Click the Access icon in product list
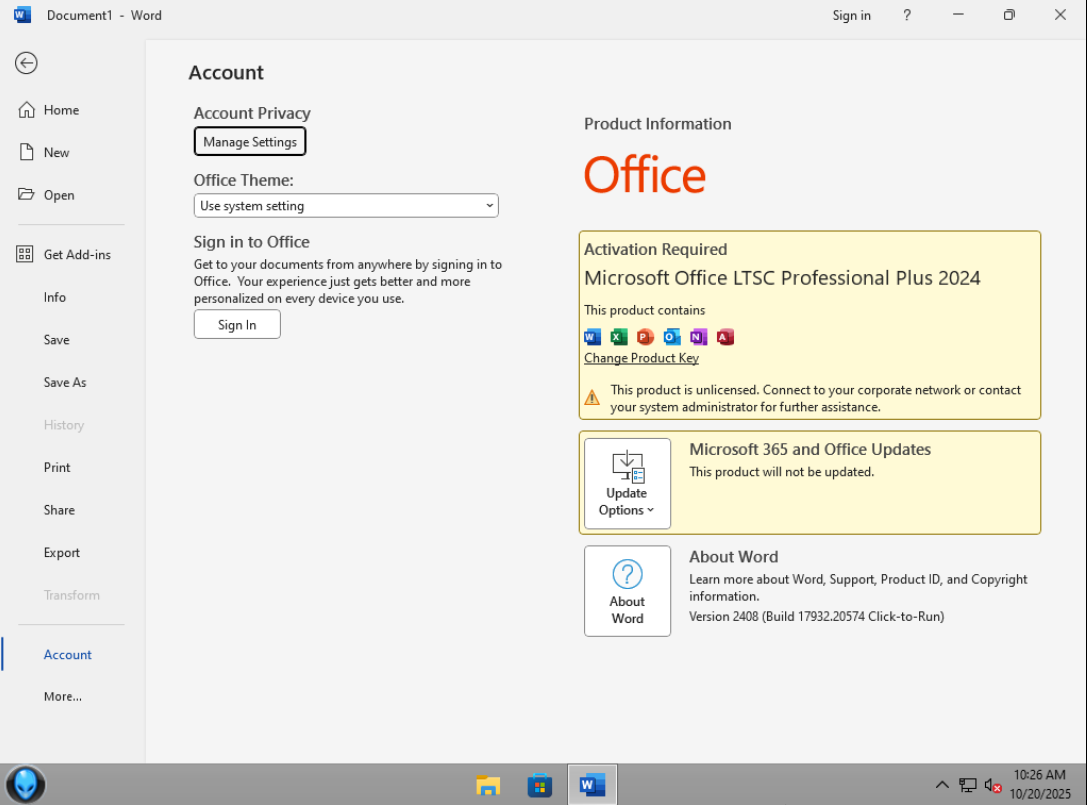This screenshot has height=805, width=1087. pyautogui.click(x=725, y=337)
